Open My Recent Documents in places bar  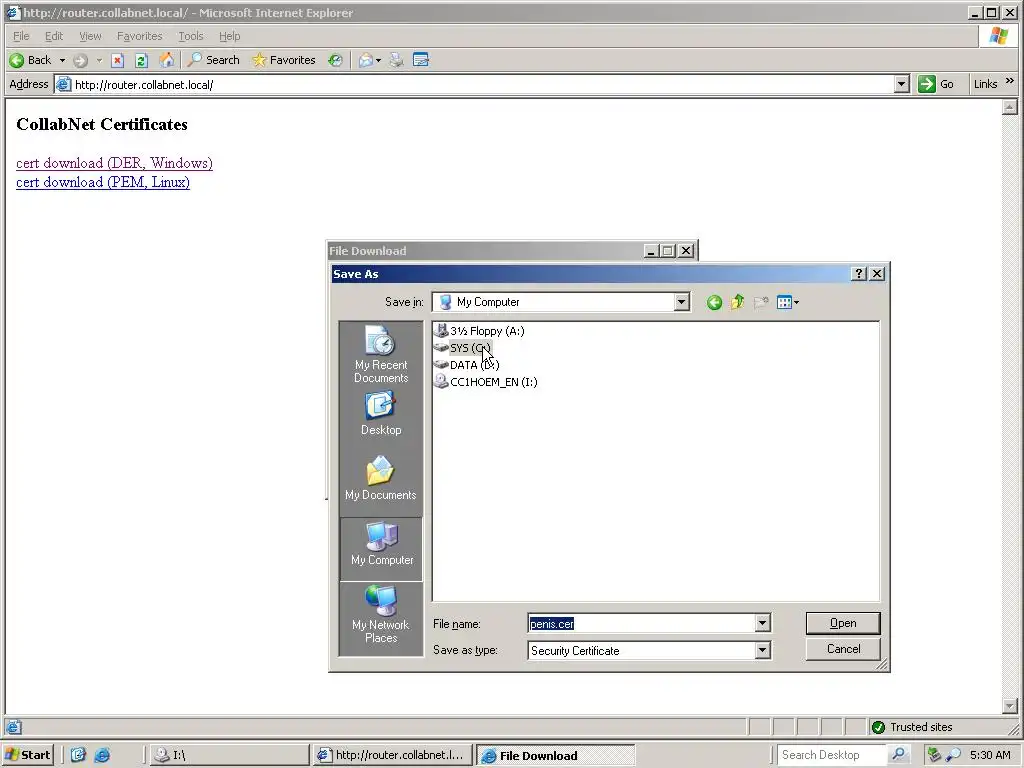(x=381, y=354)
